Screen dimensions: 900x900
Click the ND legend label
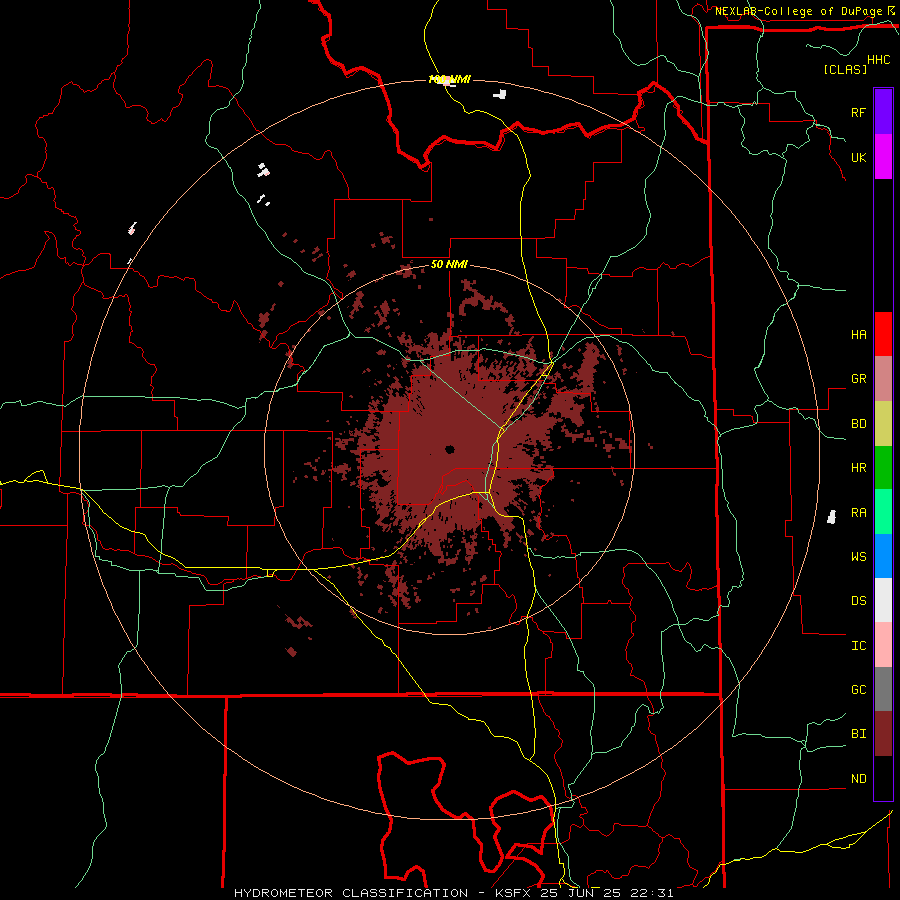pos(858,778)
